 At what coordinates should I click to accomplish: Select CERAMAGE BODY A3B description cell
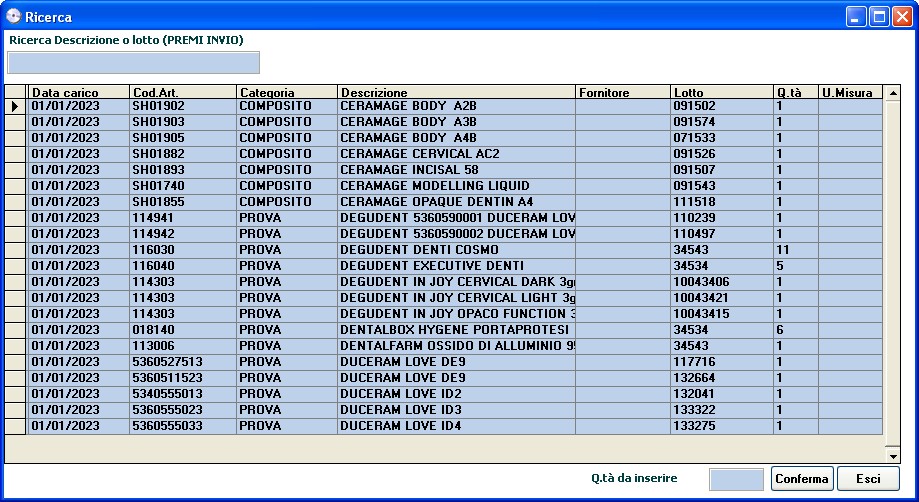pyautogui.click(x=457, y=122)
